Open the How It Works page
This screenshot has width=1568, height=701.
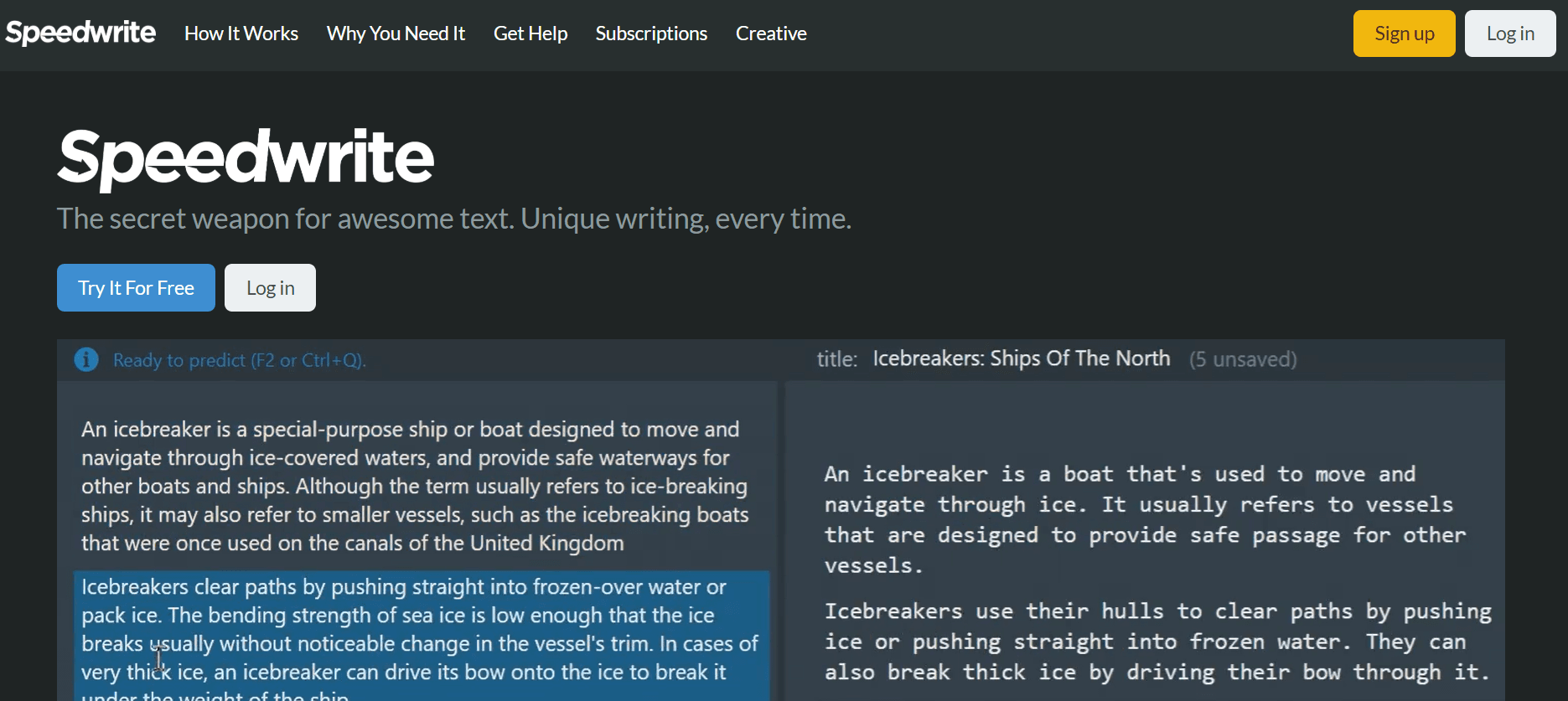241,34
